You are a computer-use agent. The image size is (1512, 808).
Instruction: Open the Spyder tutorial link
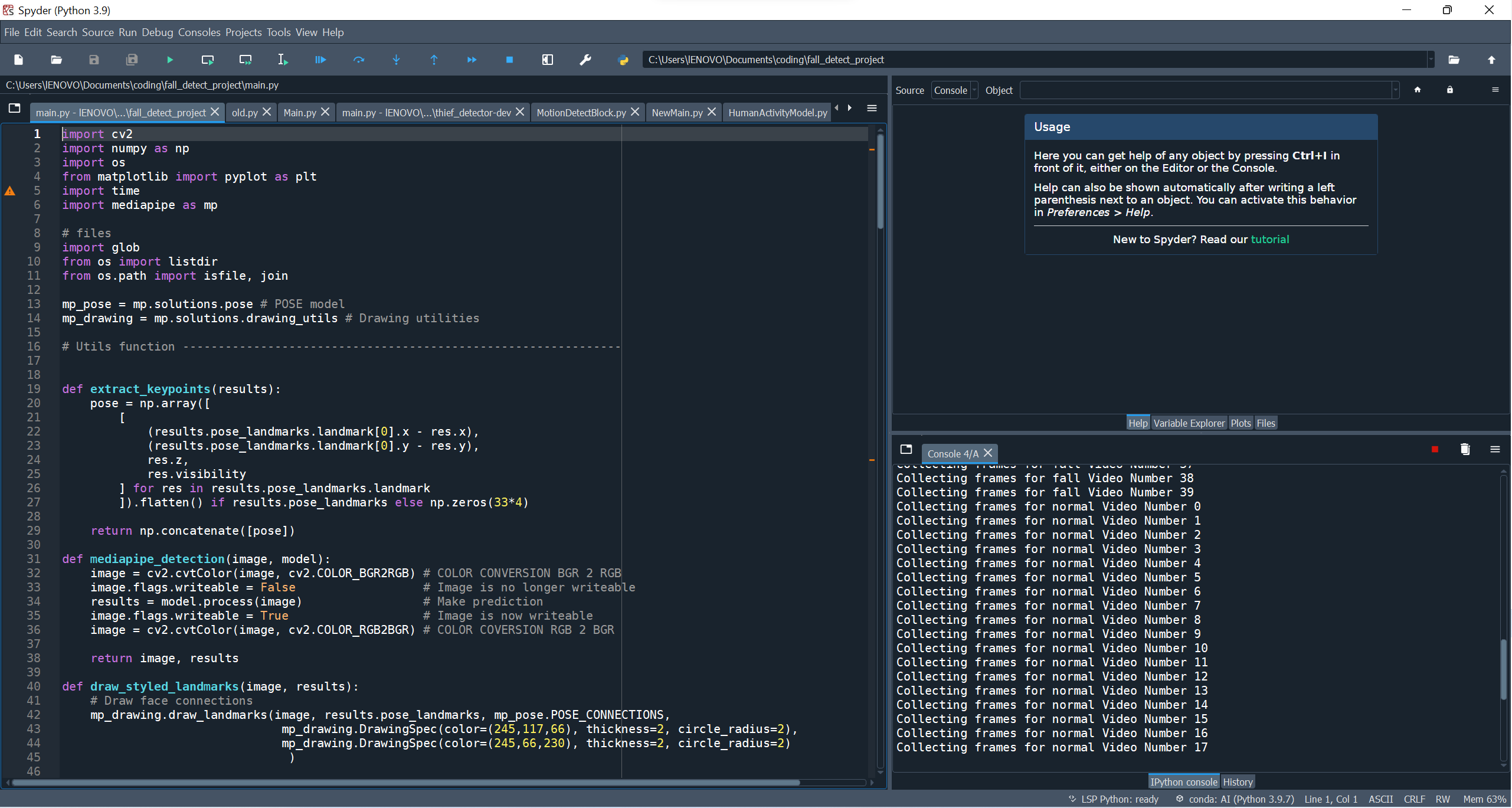[1269, 239]
